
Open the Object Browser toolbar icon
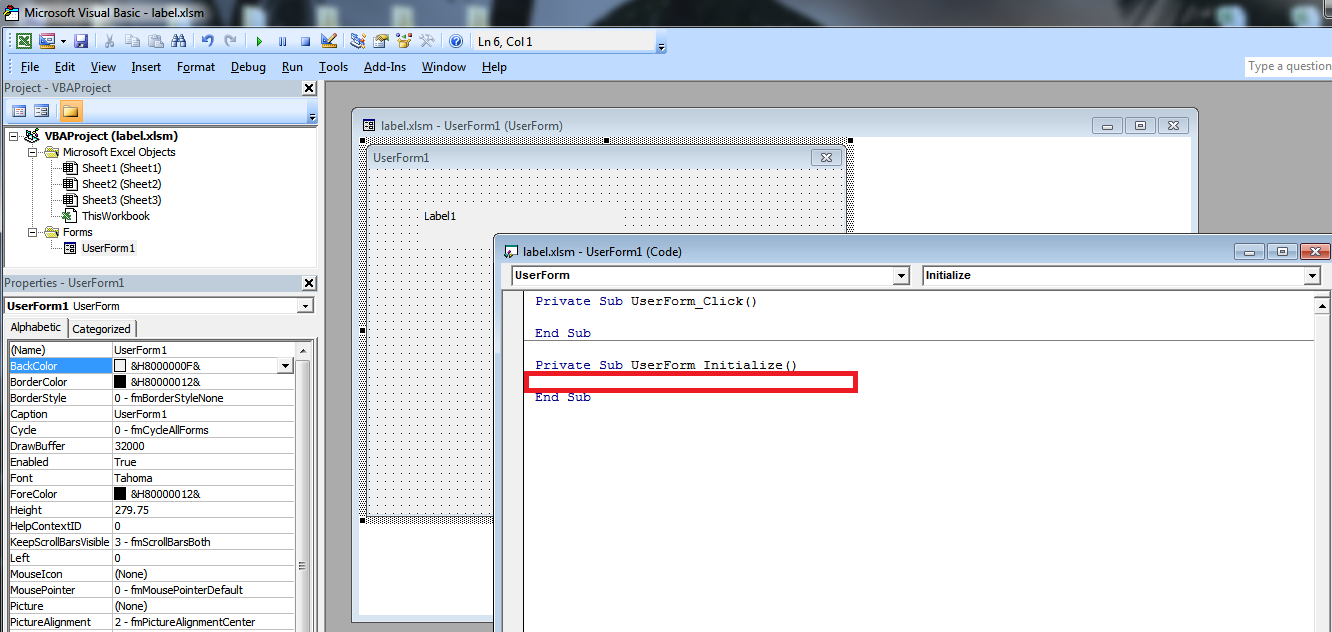click(404, 41)
